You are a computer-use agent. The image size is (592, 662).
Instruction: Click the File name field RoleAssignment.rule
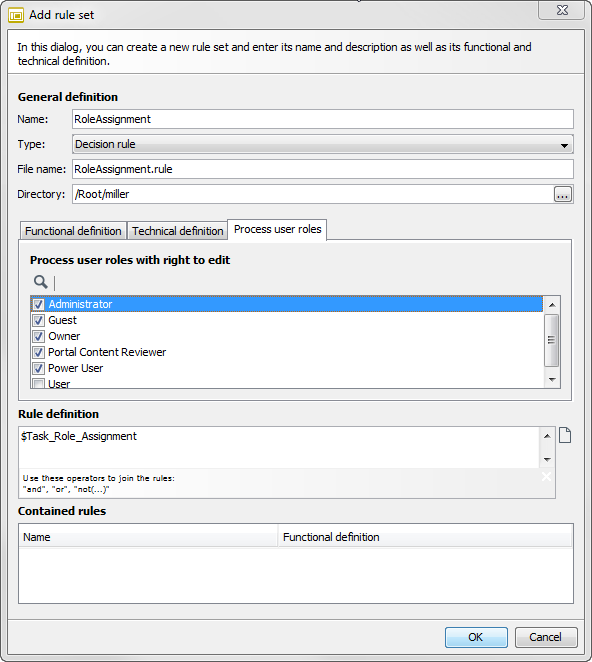tap(323, 169)
